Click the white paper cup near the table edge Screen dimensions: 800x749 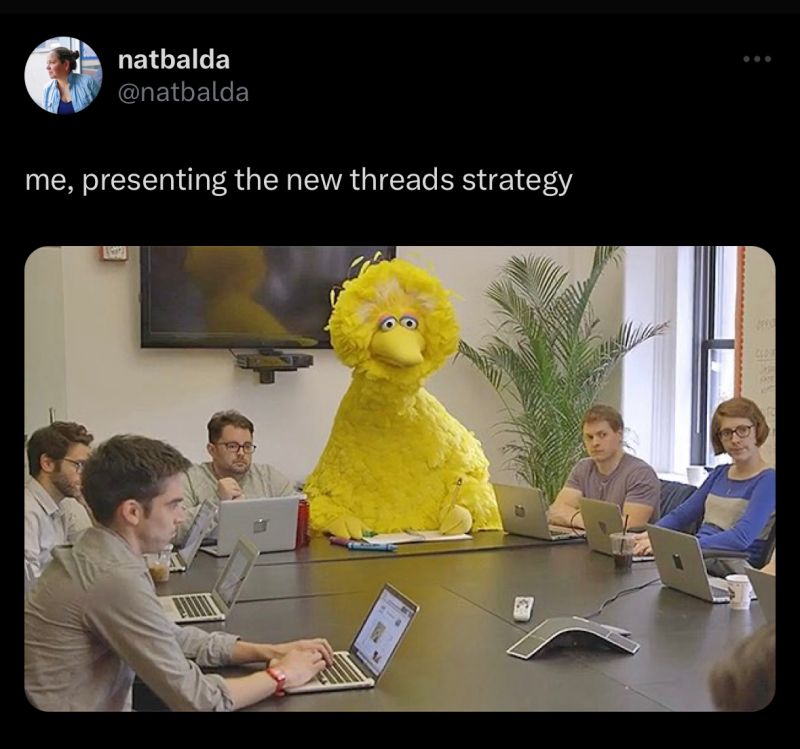(738, 592)
